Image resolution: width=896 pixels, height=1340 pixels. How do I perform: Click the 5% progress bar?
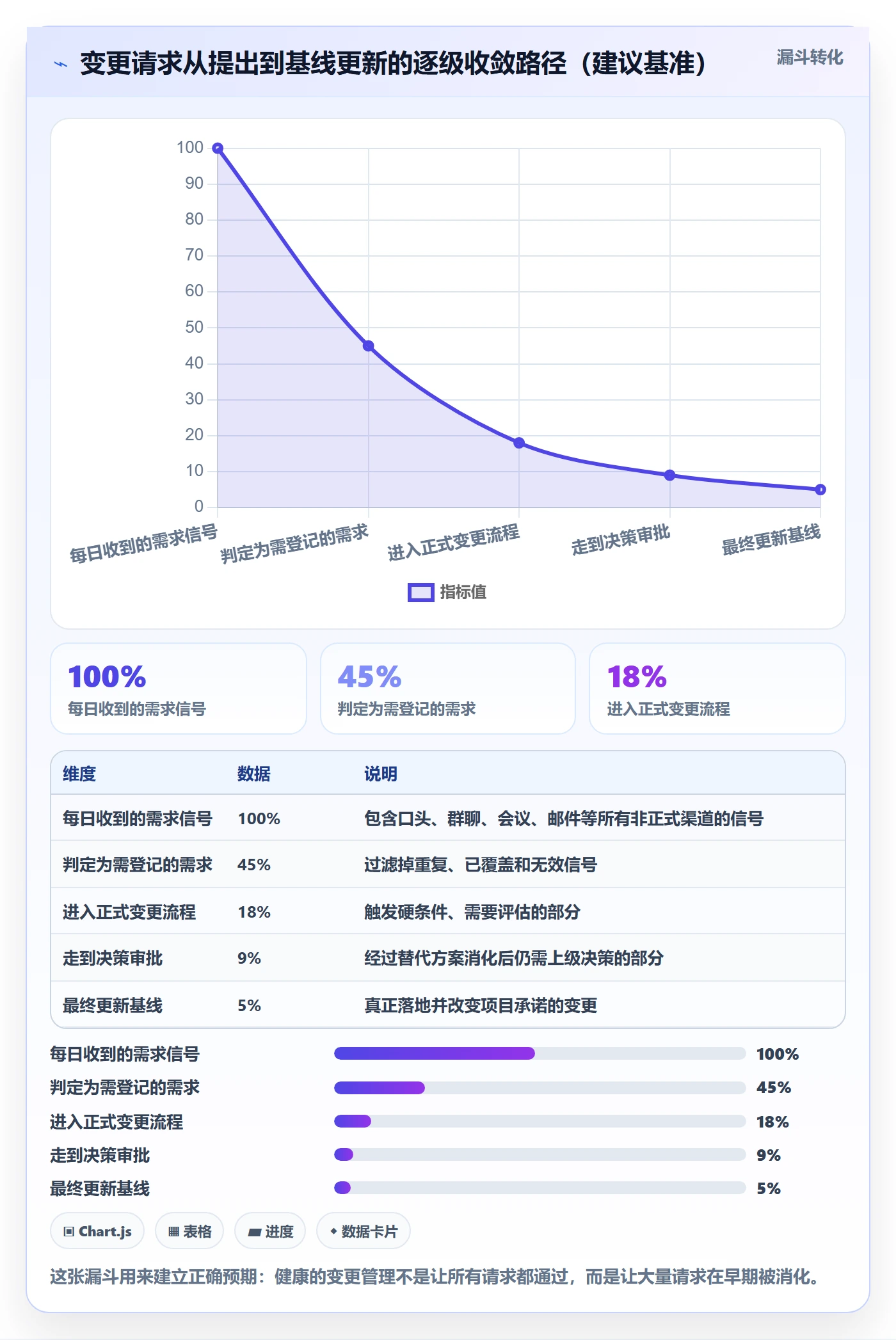pos(540,1188)
